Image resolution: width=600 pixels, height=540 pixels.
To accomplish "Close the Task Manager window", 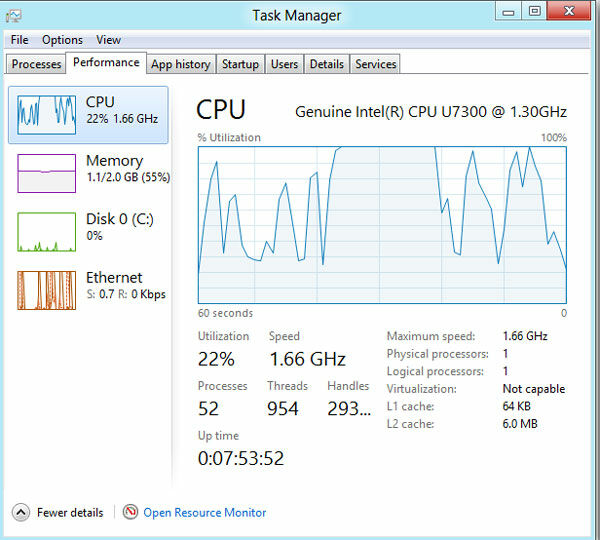I will coord(569,10).
